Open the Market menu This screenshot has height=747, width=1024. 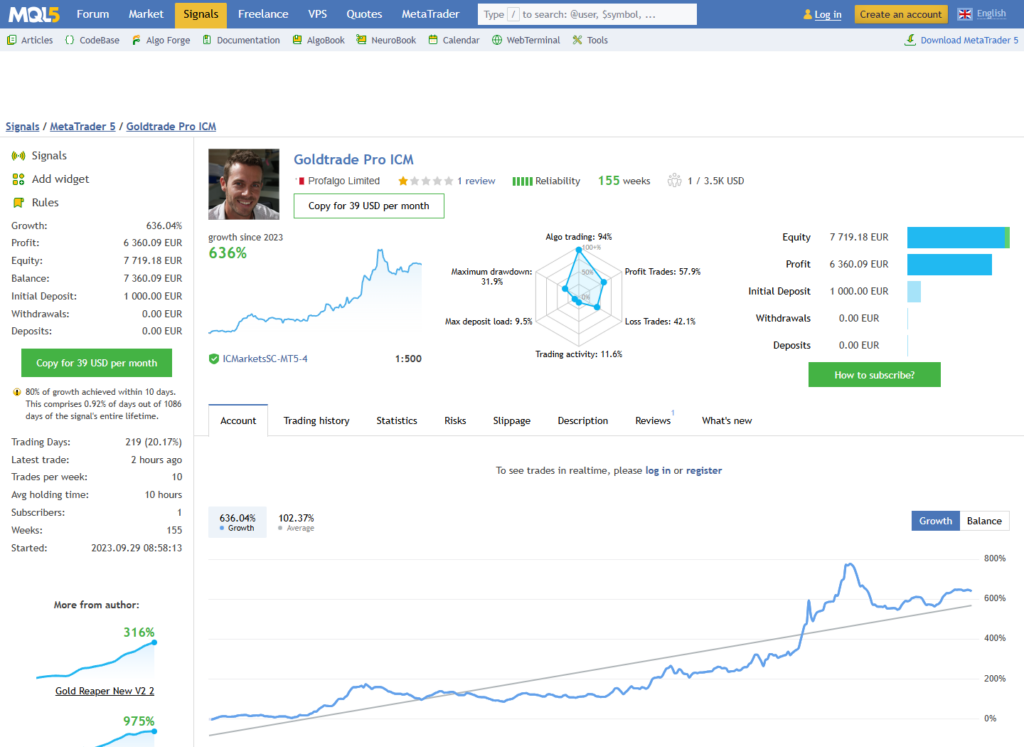pyautogui.click(x=146, y=14)
